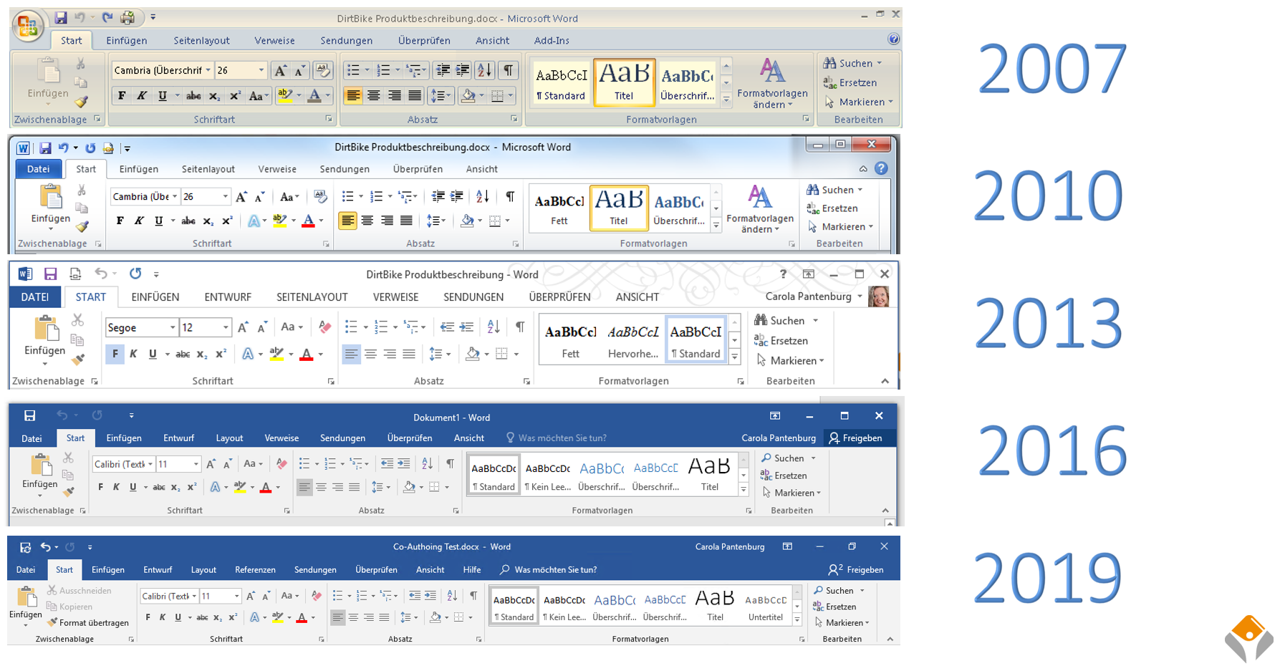
Task: Click the Save icon in Word 2007 quick access
Action: click(x=61, y=18)
